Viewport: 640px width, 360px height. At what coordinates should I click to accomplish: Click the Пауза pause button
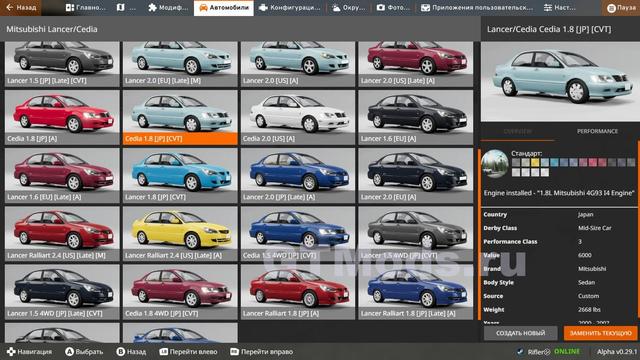pos(621,8)
